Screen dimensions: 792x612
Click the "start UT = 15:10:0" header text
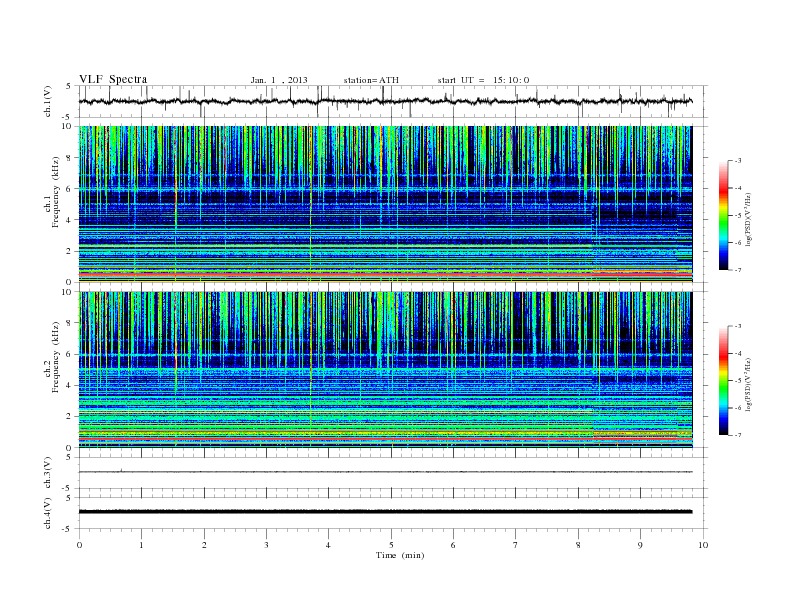[x=483, y=80]
